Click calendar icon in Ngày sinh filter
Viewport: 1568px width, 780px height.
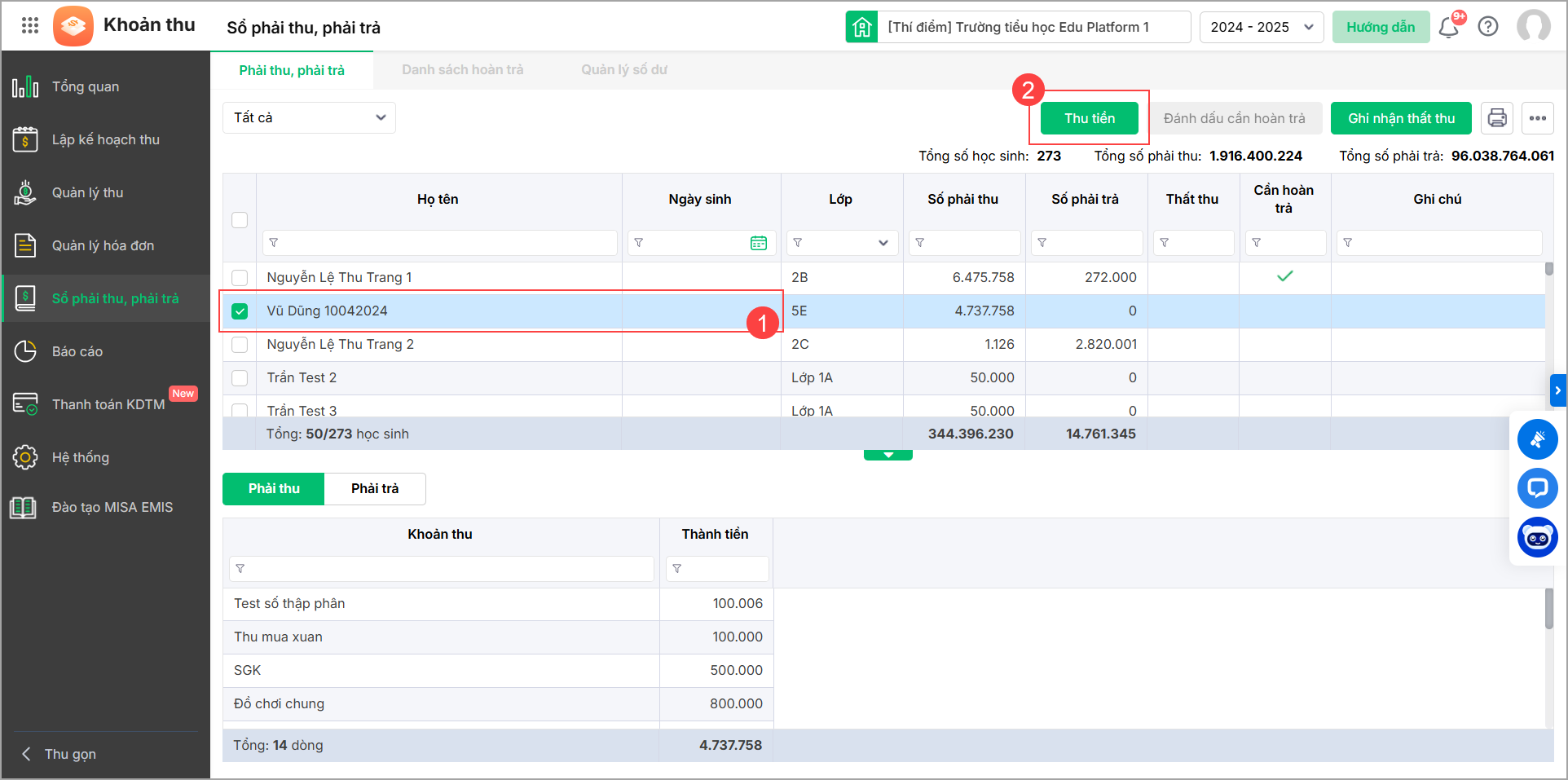[x=758, y=243]
